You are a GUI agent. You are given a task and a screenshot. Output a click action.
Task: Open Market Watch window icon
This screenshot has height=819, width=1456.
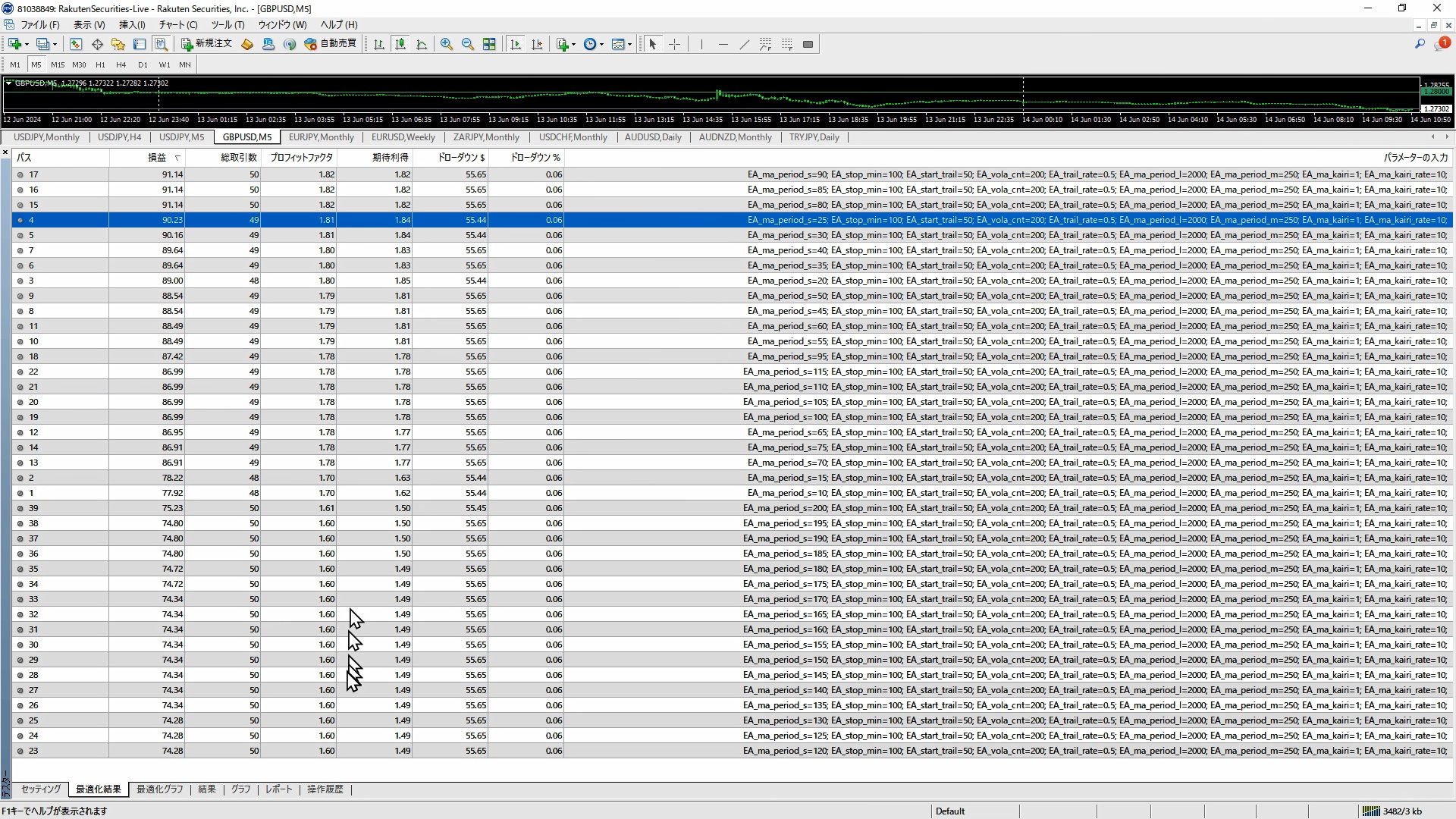tap(76, 44)
